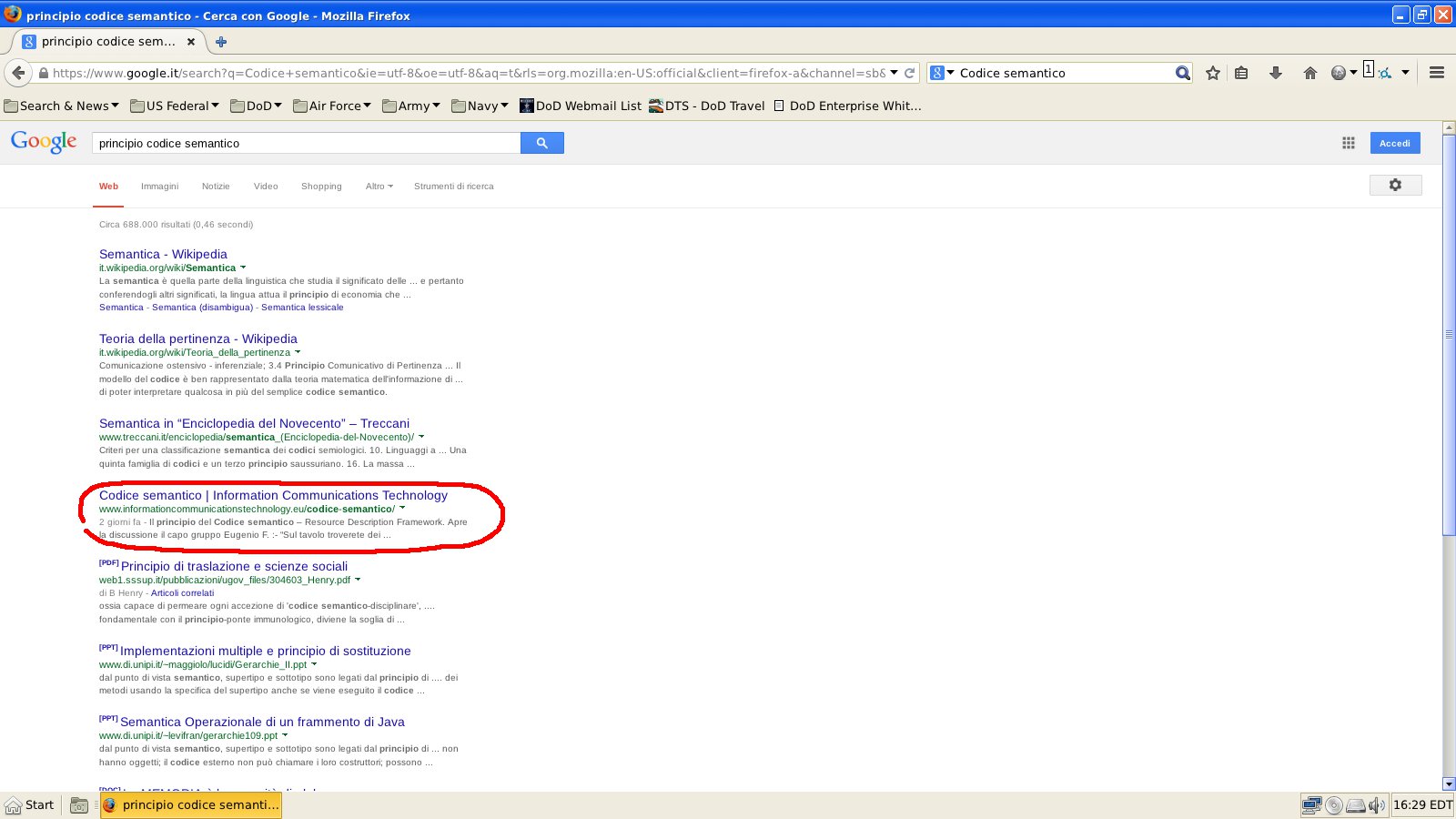Open the Navy bookmark folder
The image size is (1456, 819).
(480, 106)
